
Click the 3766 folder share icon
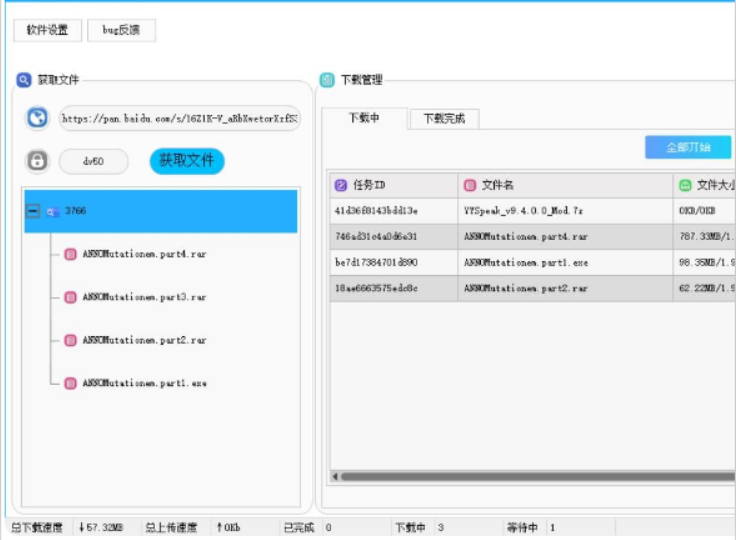[x=52, y=212]
